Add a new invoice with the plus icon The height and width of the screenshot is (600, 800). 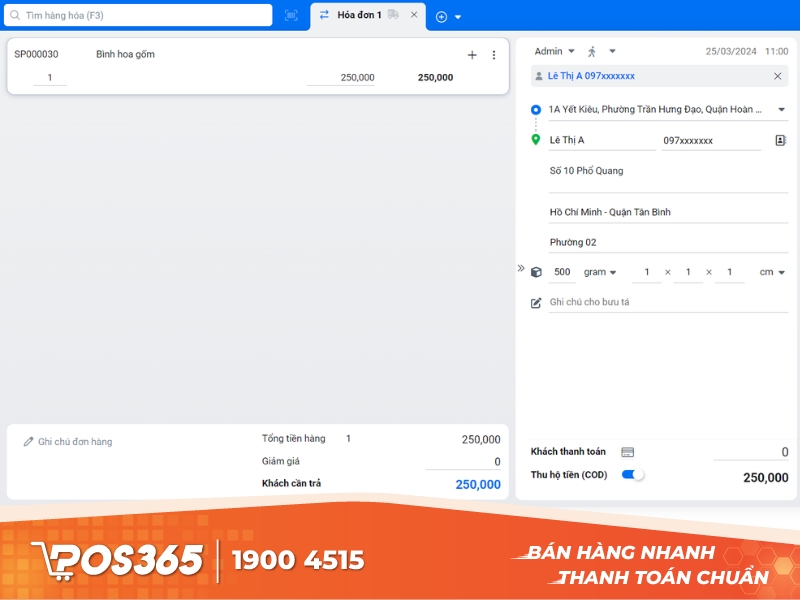[x=441, y=17]
